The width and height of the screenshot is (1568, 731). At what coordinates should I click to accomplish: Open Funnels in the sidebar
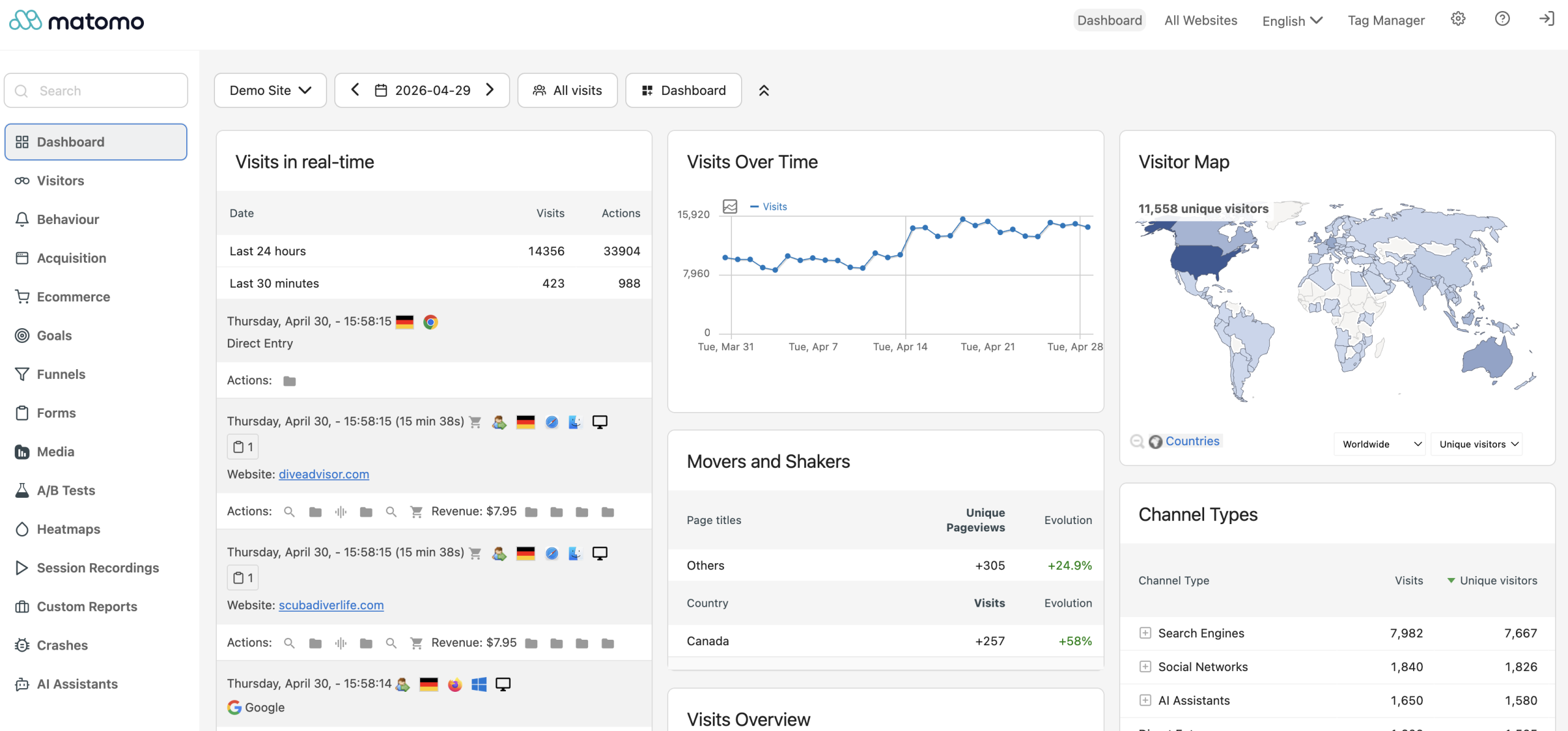point(96,374)
